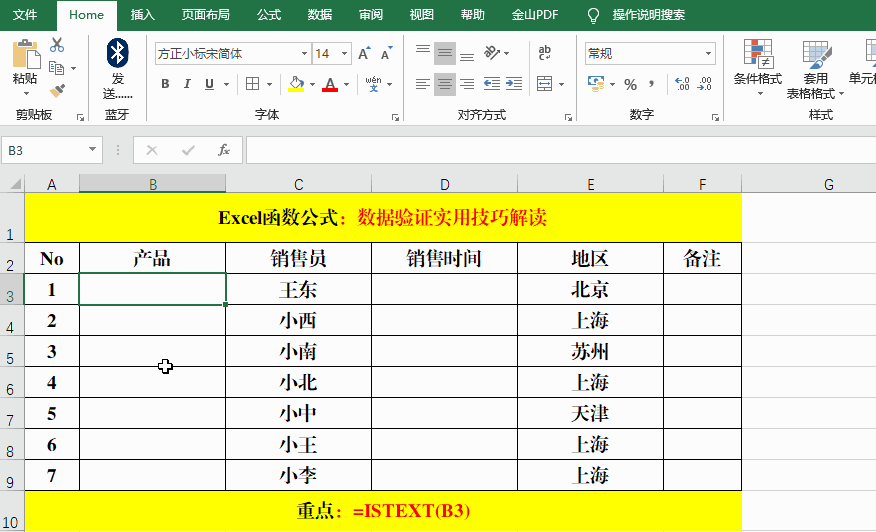Click the 销售时间 header cell
This screenshot has height=532, width=876.
coord(444,258)
